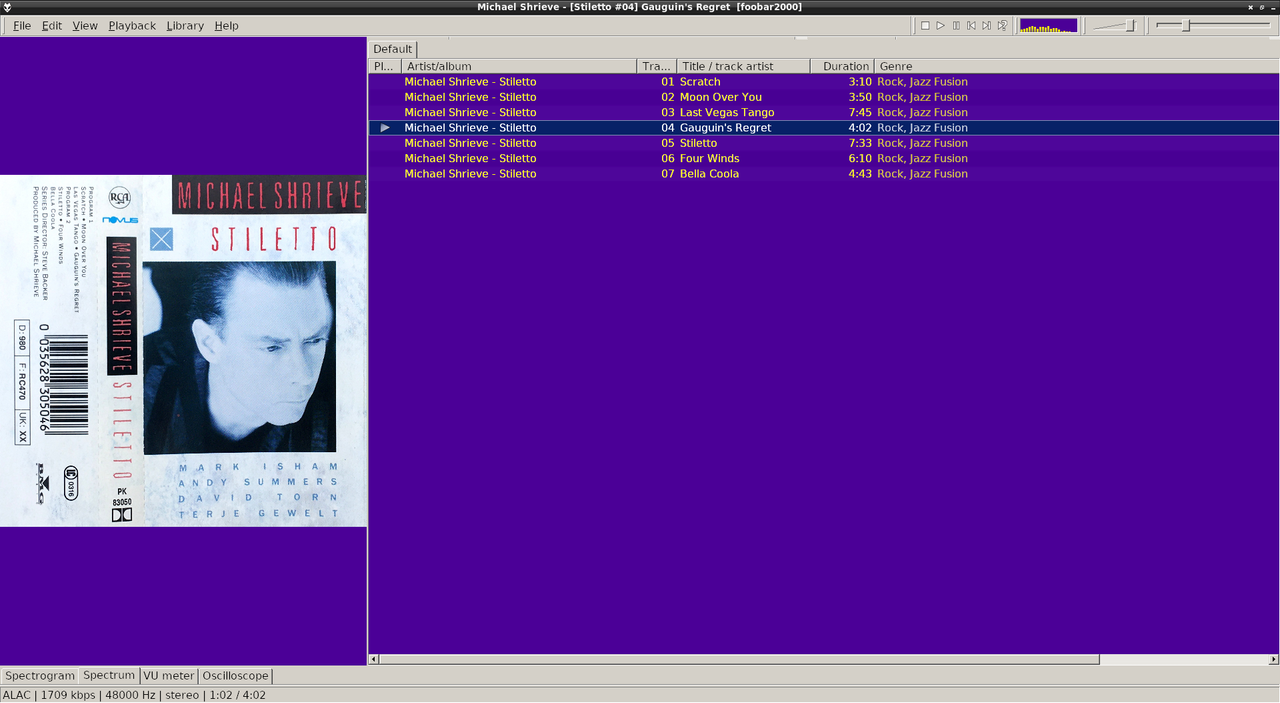The width and height of the screenshot is (1280, 703).
Task: Click the Stiletto album cover art
Action: [x=183, y=351]
